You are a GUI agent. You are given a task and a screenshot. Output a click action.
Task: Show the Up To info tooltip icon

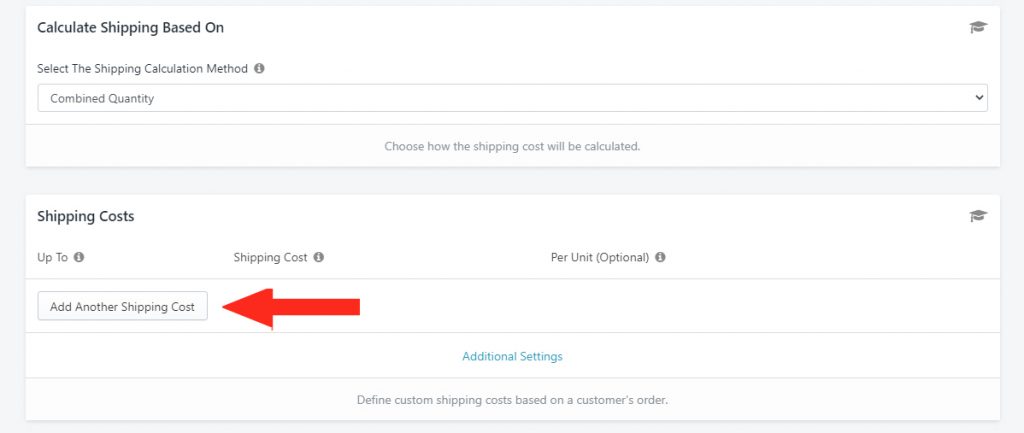[x=79, y=257]
